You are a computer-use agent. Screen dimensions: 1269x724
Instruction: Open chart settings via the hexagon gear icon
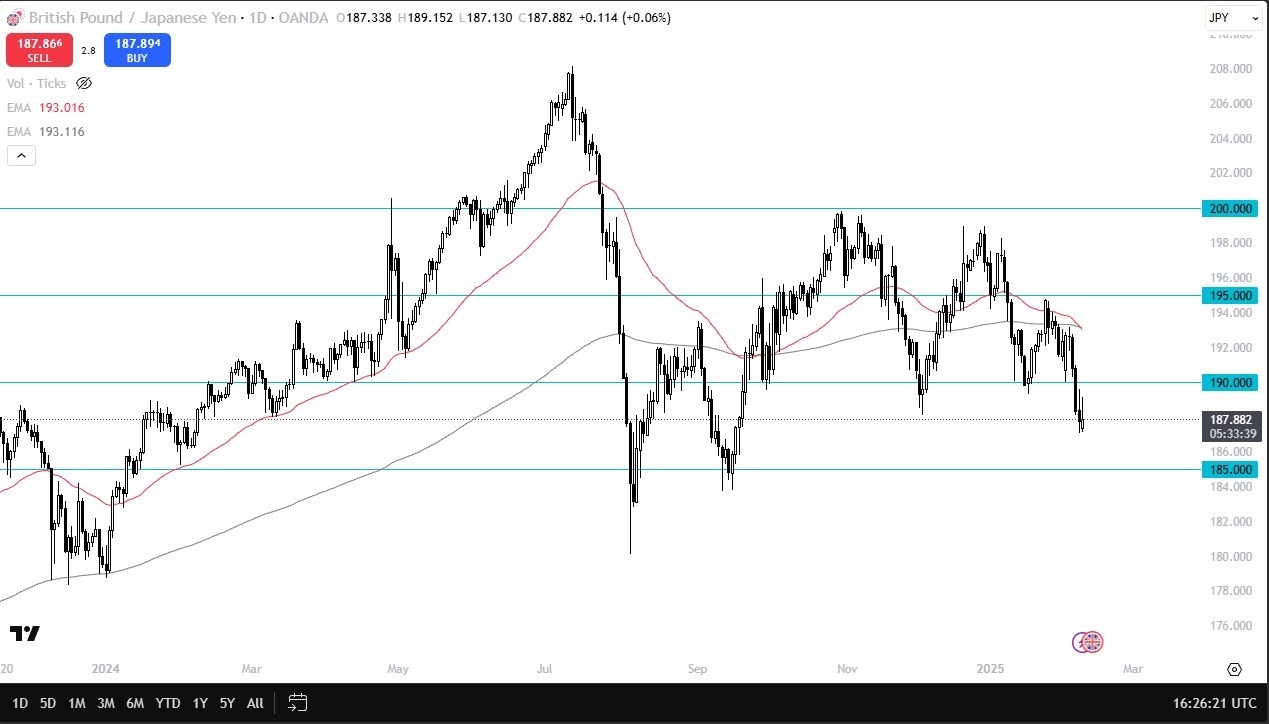click(1233, 669)
